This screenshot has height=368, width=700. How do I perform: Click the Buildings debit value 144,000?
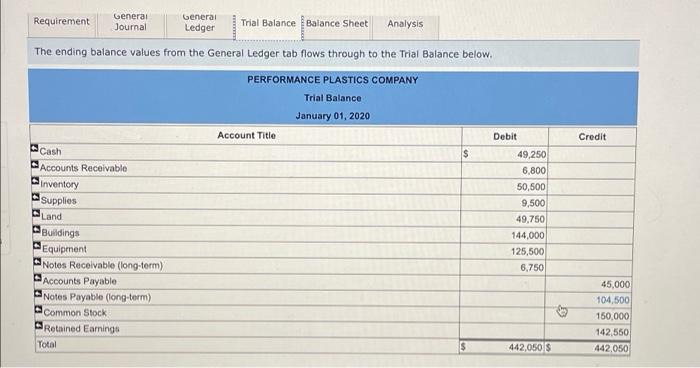pyautogui.click(x=528, y=235)
